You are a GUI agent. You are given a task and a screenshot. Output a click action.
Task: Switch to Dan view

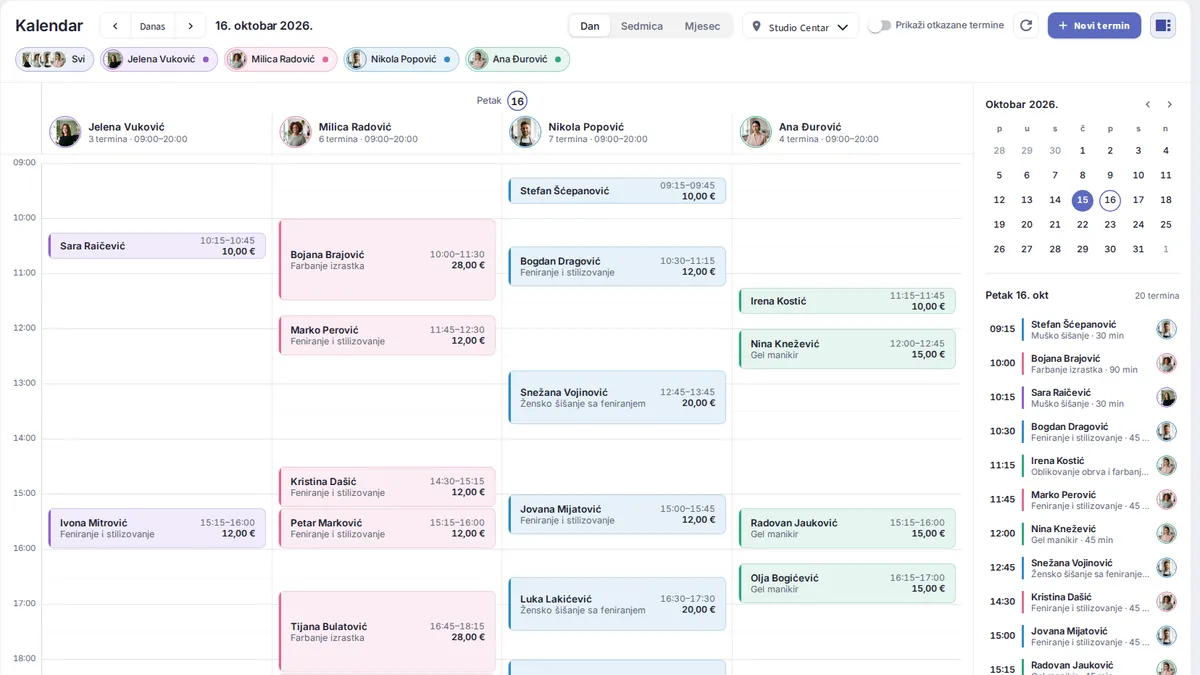click(x=590, y=26)
